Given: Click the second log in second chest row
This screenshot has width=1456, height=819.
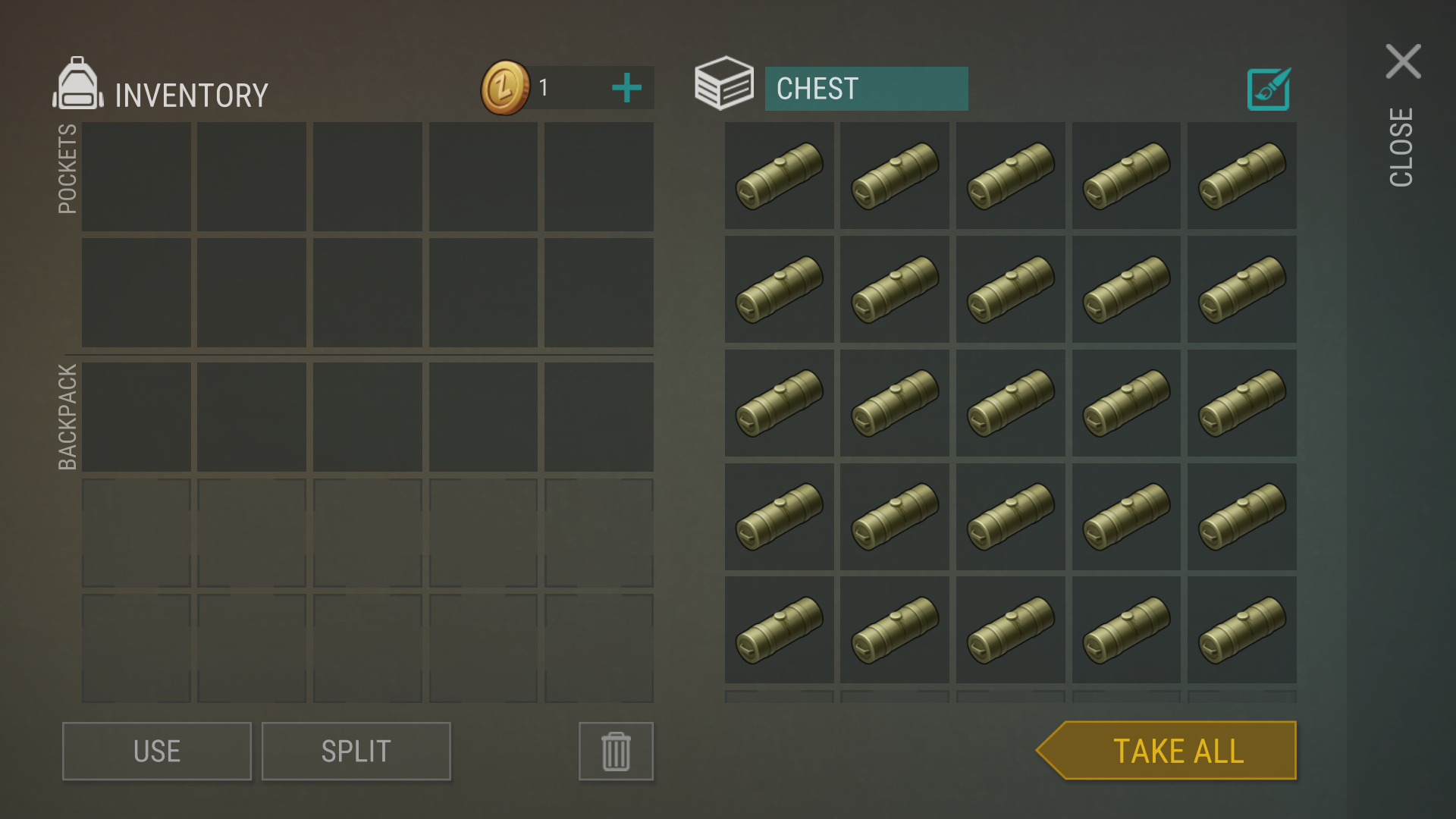Looking at the screenshot, I should coord(894,290).
